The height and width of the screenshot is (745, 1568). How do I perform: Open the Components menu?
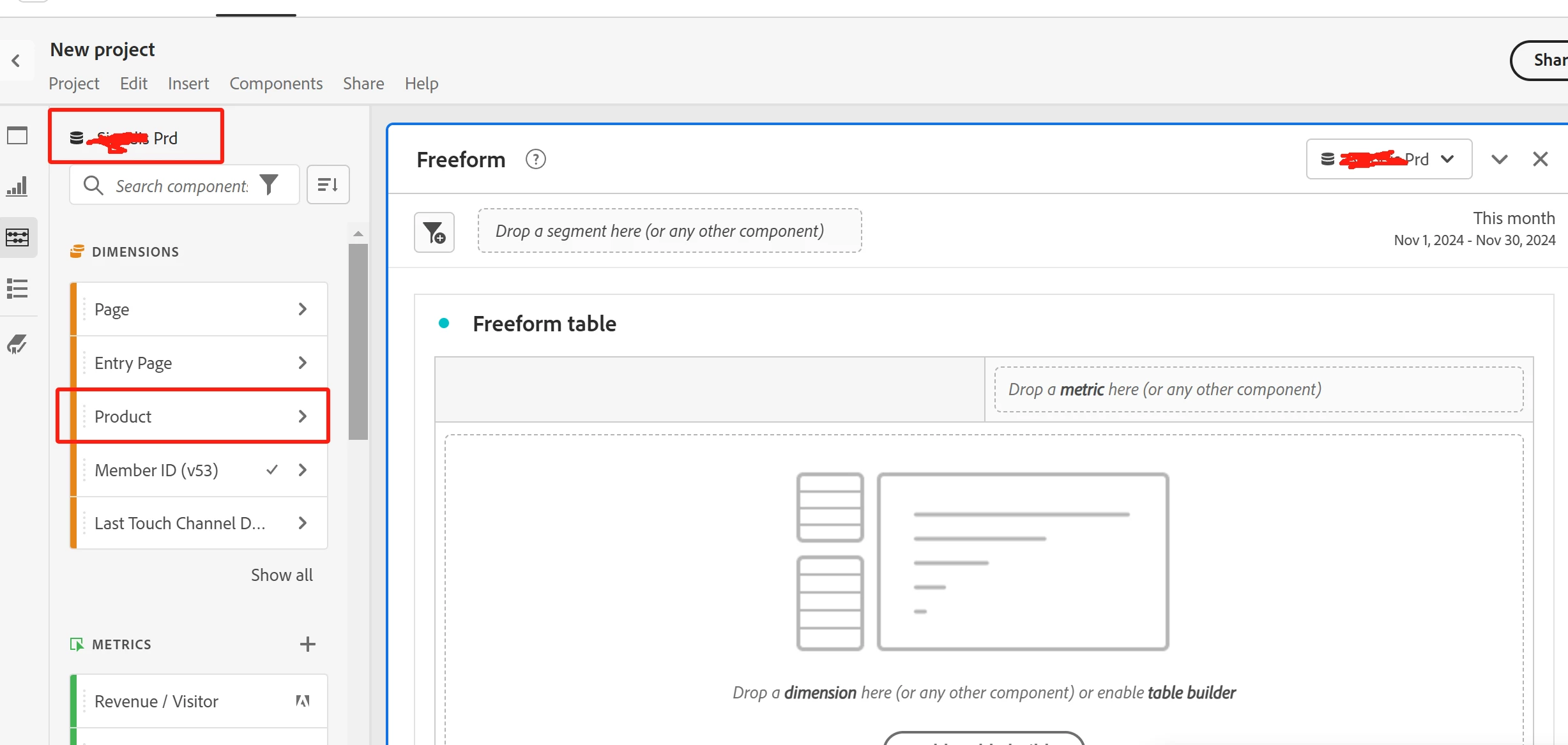tap(276, 84)
